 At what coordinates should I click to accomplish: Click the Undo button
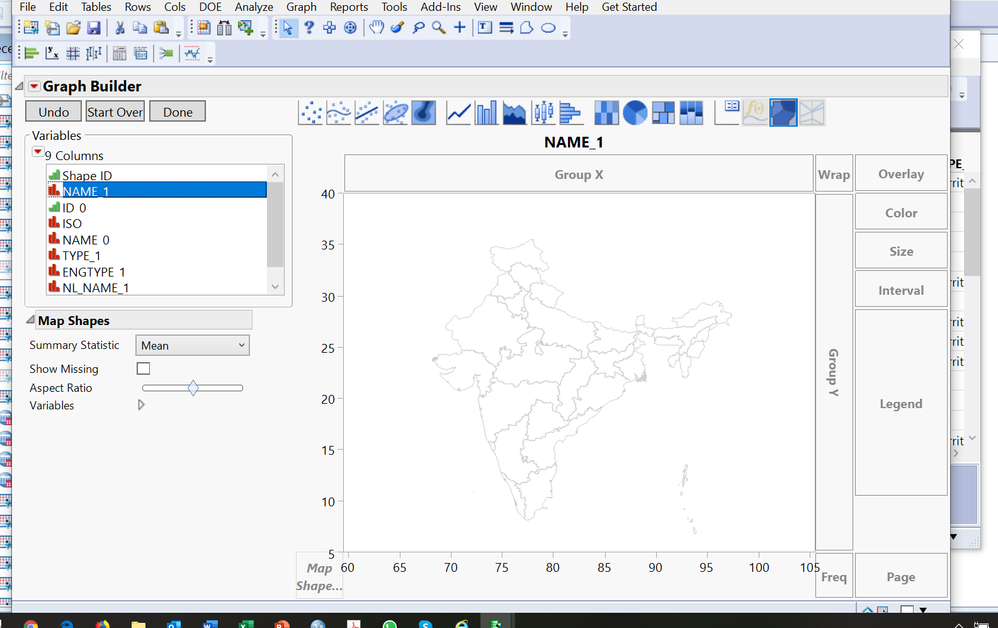[53, 112]
